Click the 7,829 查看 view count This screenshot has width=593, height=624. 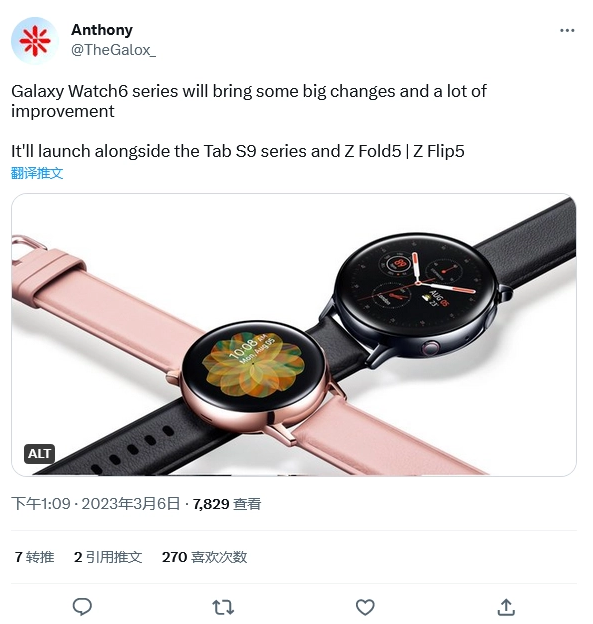point(227,504)
